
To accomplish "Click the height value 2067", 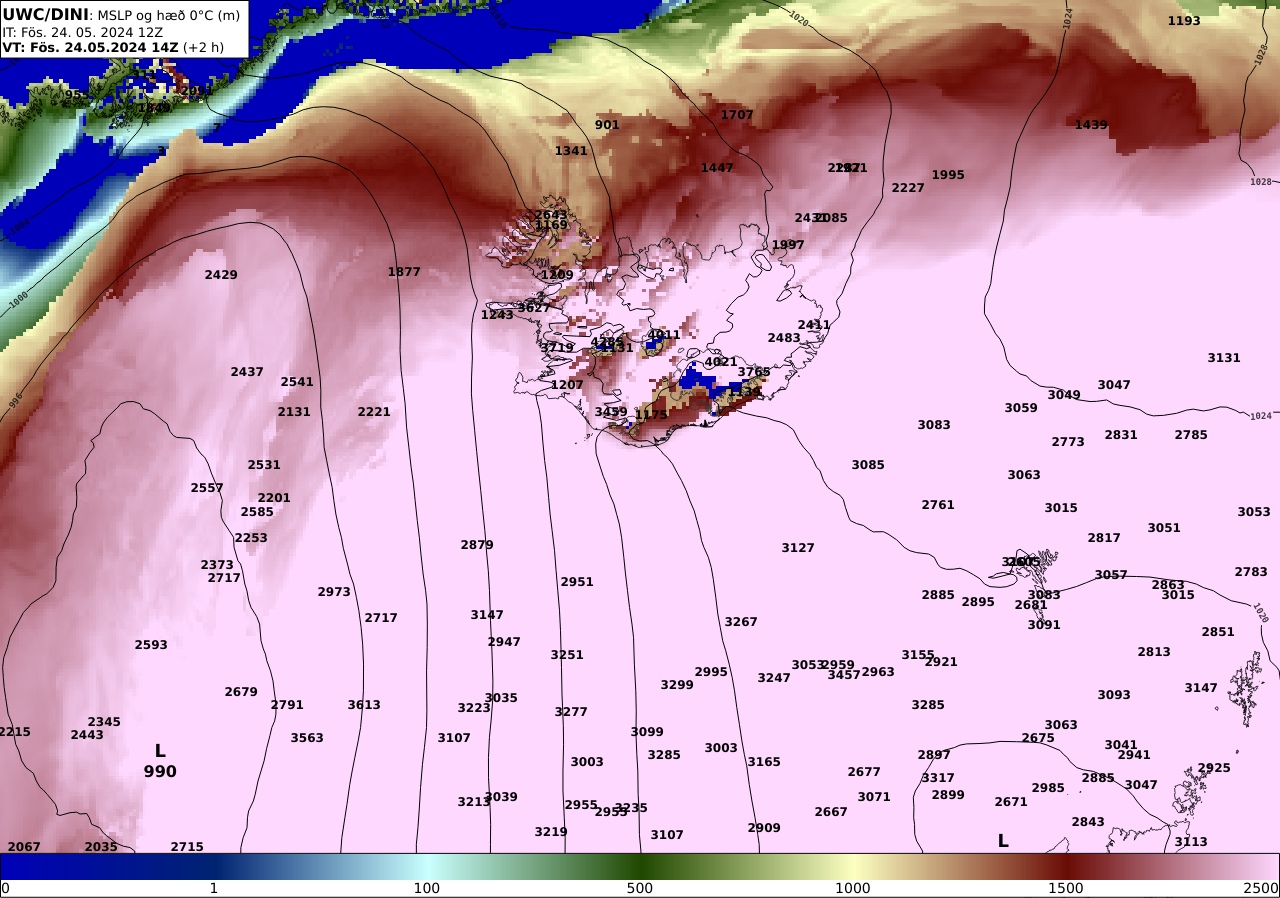I will click(x=24, y=847).
